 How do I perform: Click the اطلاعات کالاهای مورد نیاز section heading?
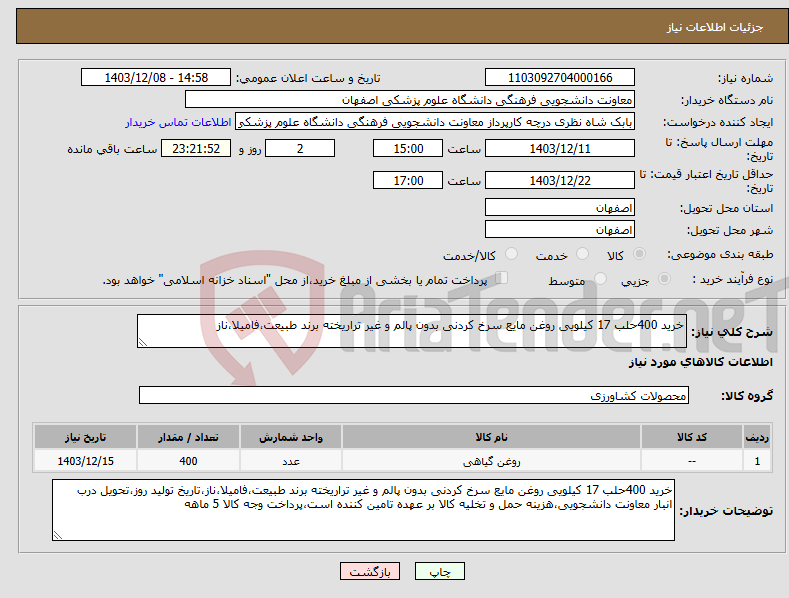point(700,362)
